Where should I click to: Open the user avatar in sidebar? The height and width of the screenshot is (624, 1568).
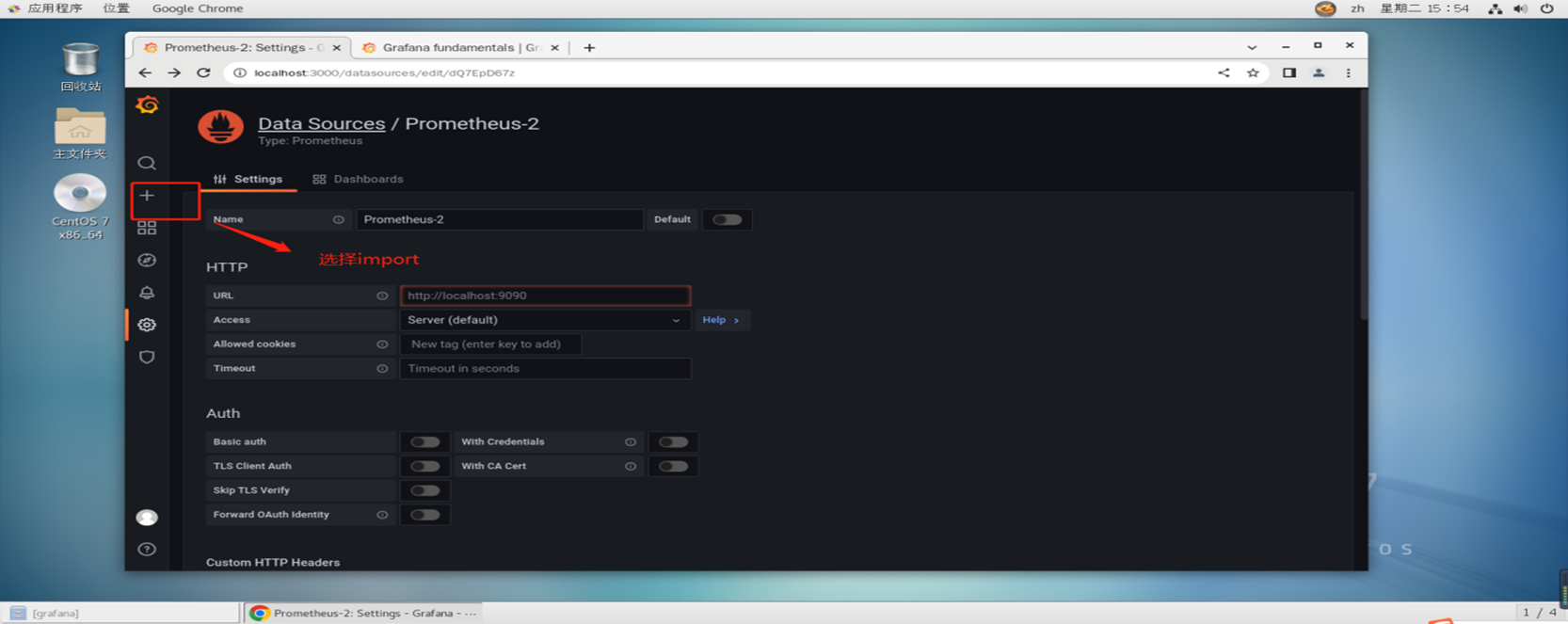click(147, 518)
